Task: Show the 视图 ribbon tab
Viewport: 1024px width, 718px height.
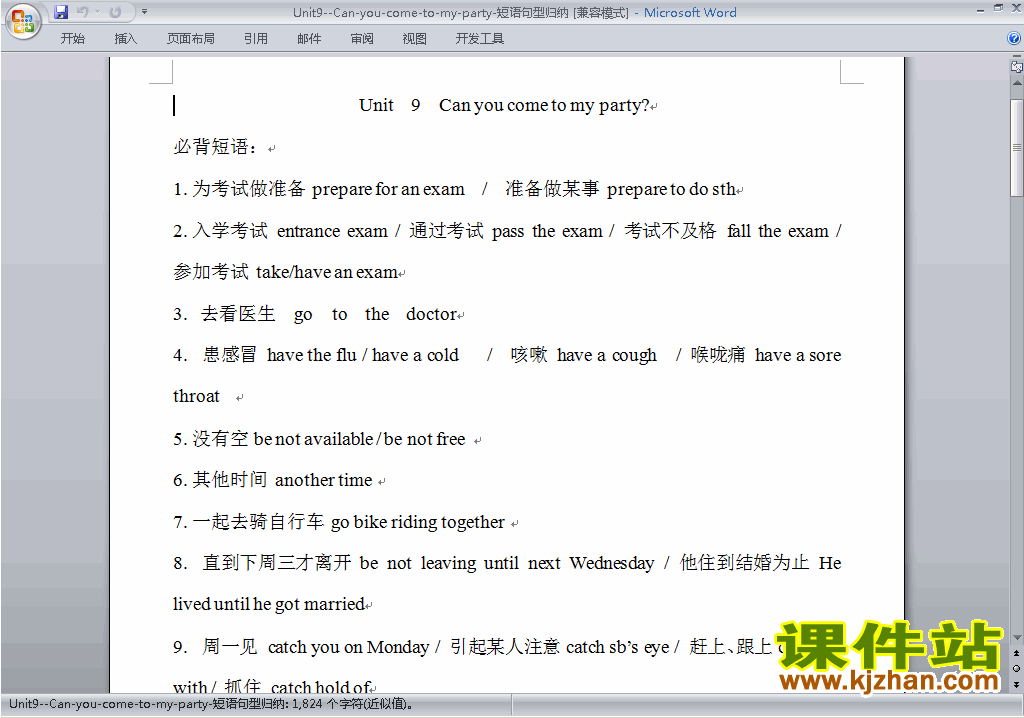Action: [415, 39]
